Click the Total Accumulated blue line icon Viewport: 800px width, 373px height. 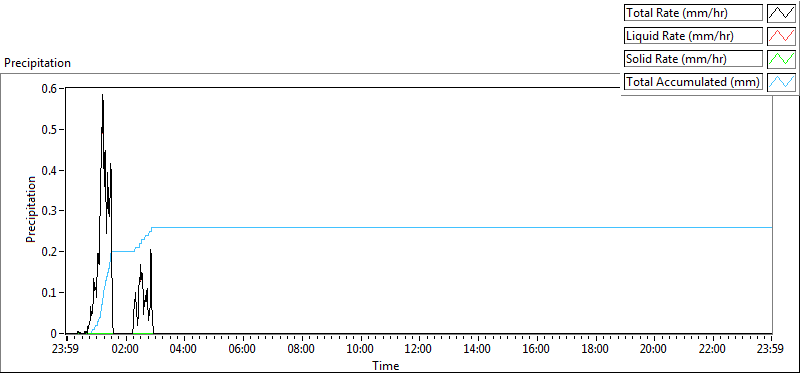[781, 81]
